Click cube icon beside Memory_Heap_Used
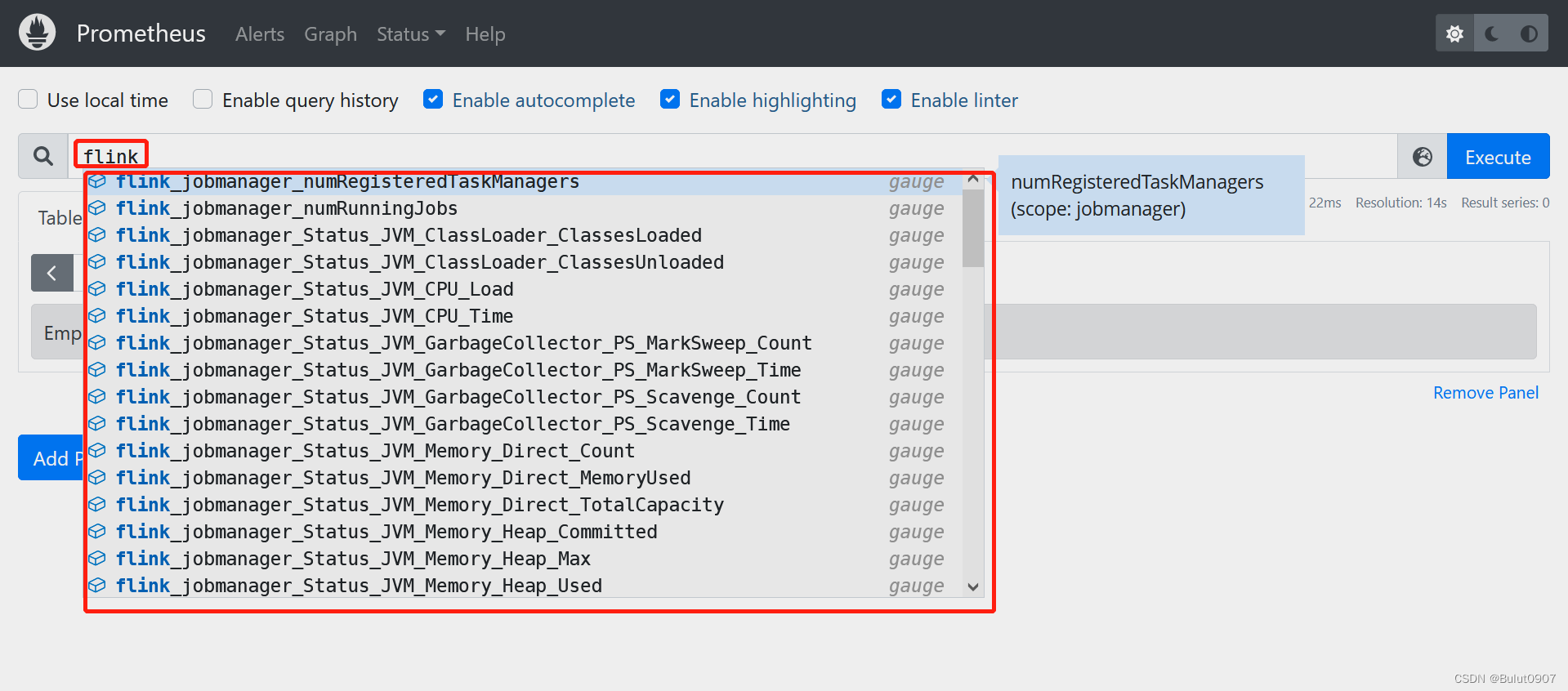 97,586
